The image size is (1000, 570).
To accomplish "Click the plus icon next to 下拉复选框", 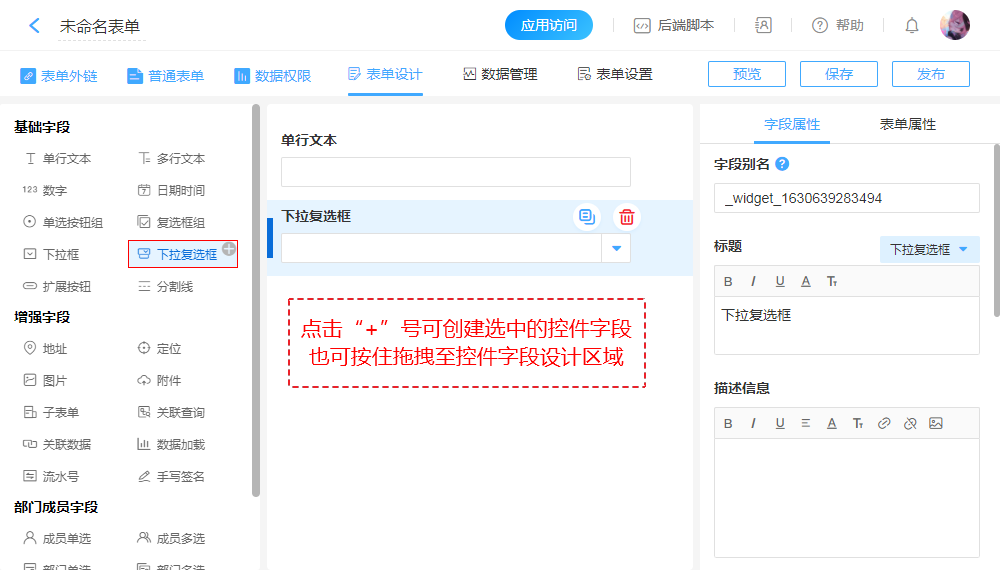I will 229,248.
